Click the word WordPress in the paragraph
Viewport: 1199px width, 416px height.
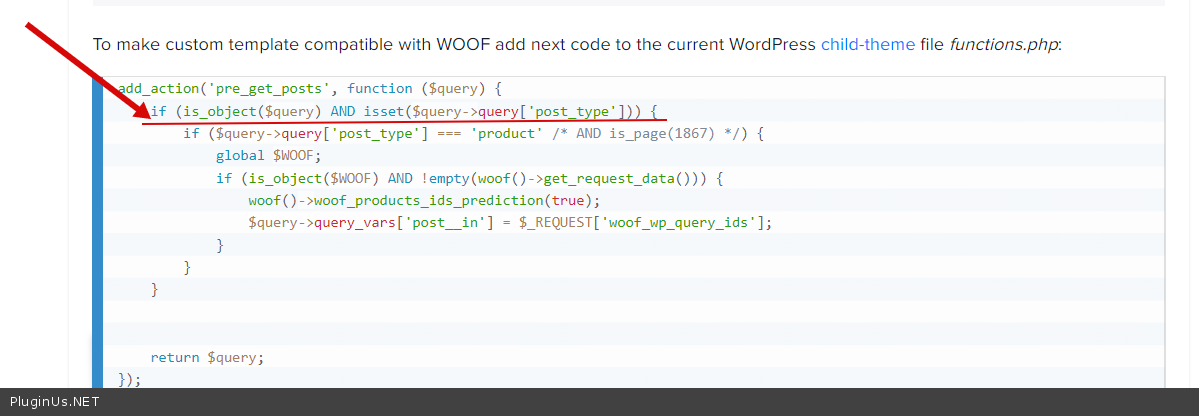(x=772, y=45)
